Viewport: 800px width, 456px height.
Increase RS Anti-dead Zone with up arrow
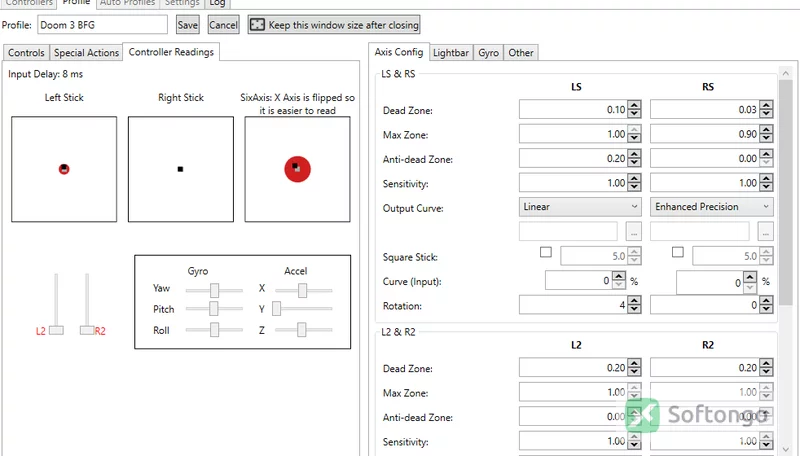(x=766, y=154)
